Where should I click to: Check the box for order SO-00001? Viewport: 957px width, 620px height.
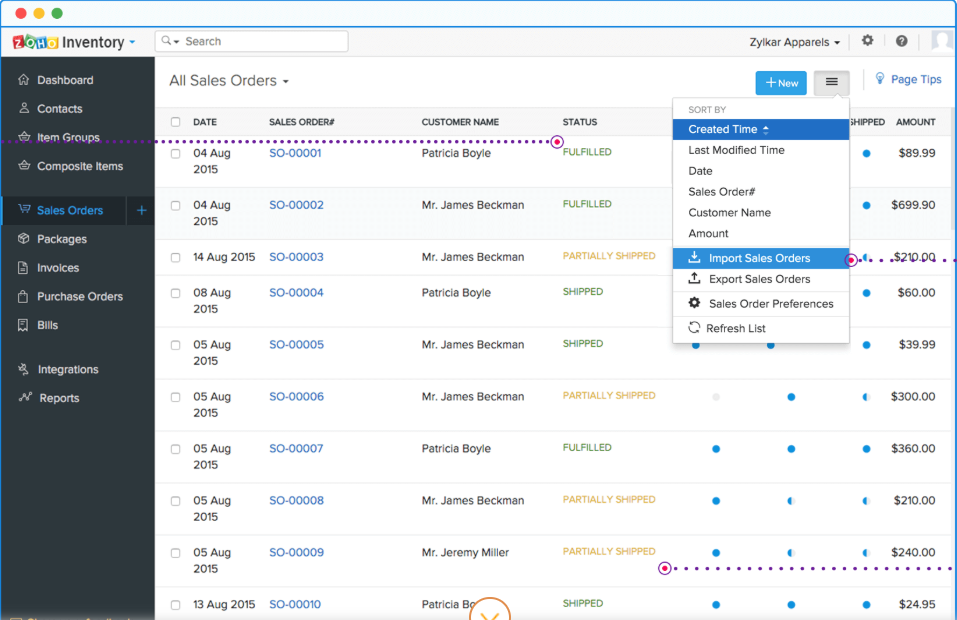coord(176,154)
